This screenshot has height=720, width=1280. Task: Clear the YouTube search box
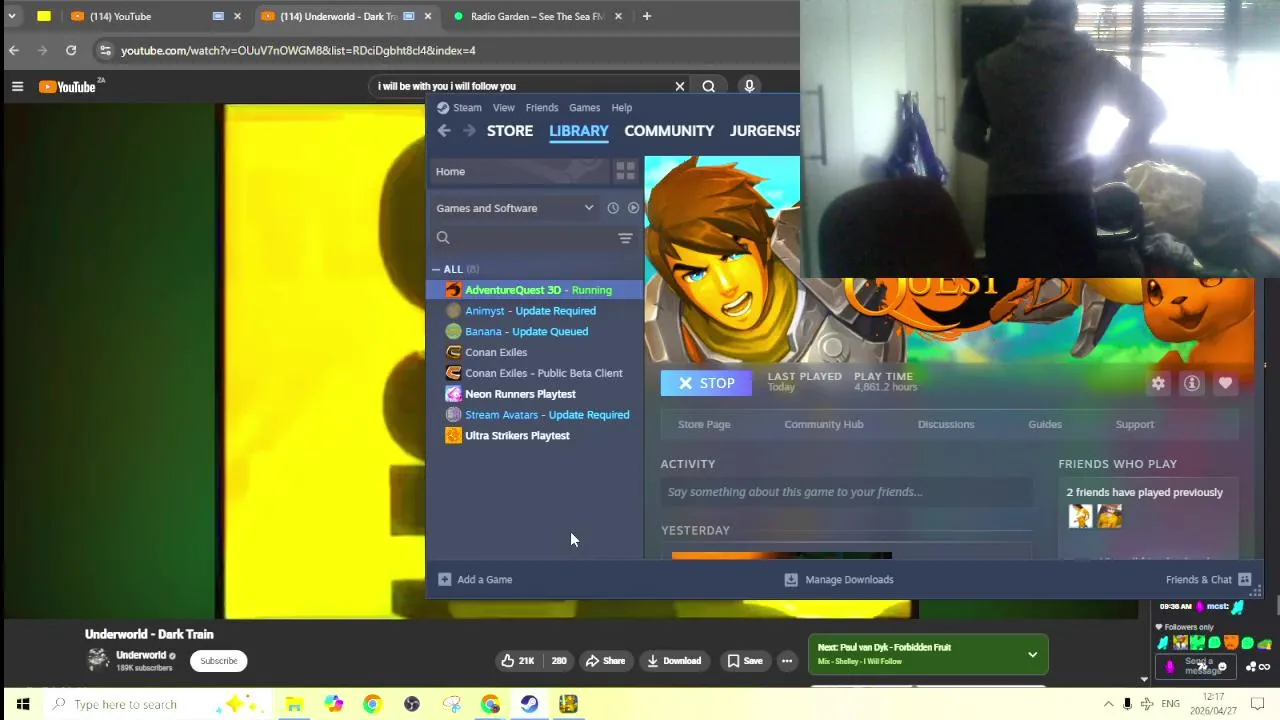pos(680,86)
